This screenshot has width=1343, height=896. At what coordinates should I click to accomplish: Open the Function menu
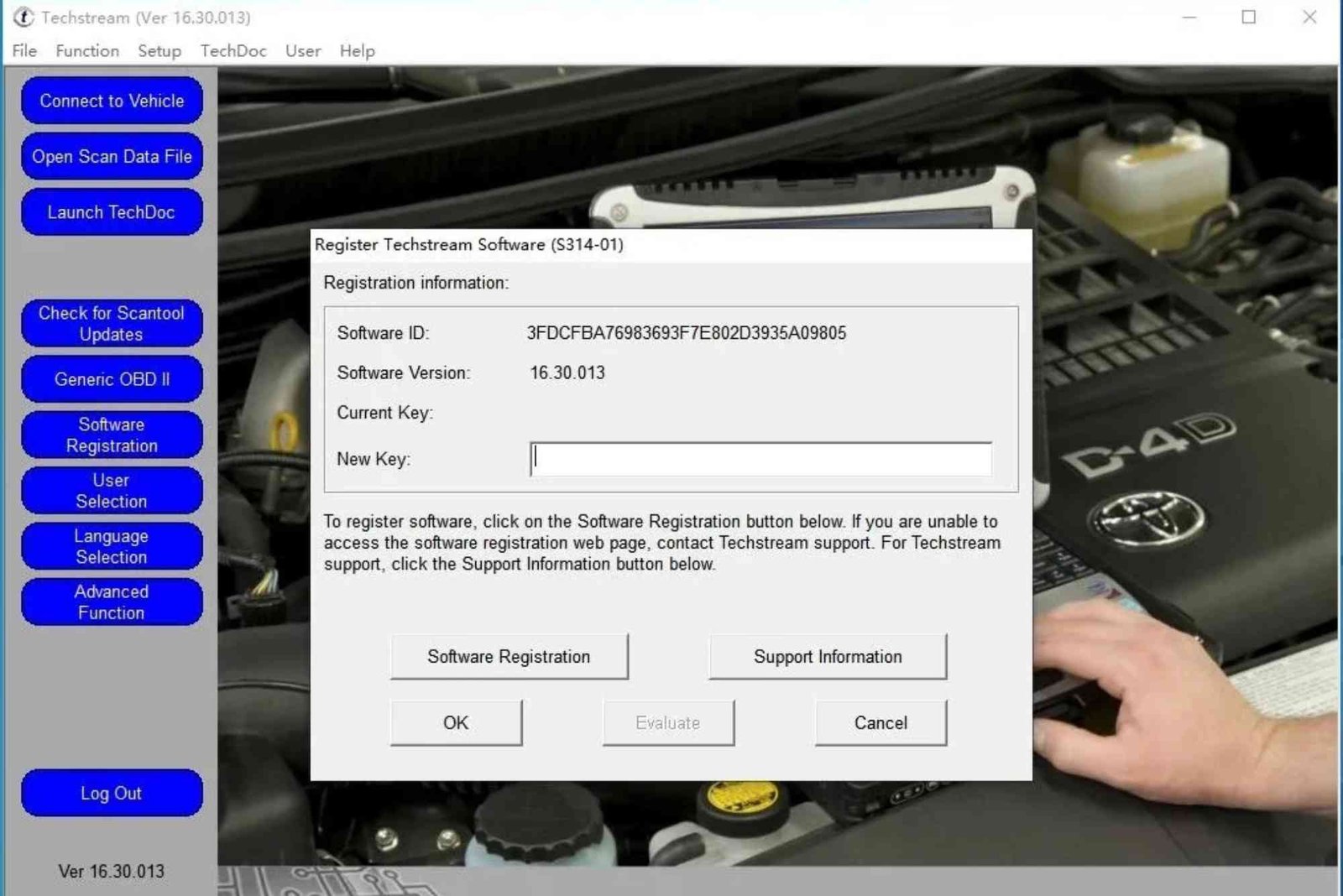[87, 51]
